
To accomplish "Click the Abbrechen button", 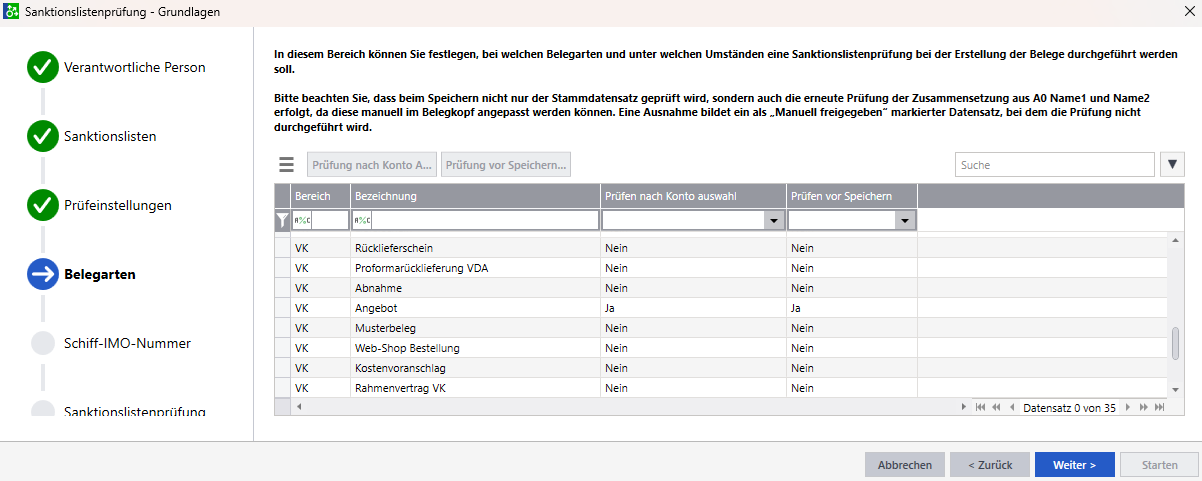I will coord(905,465).
